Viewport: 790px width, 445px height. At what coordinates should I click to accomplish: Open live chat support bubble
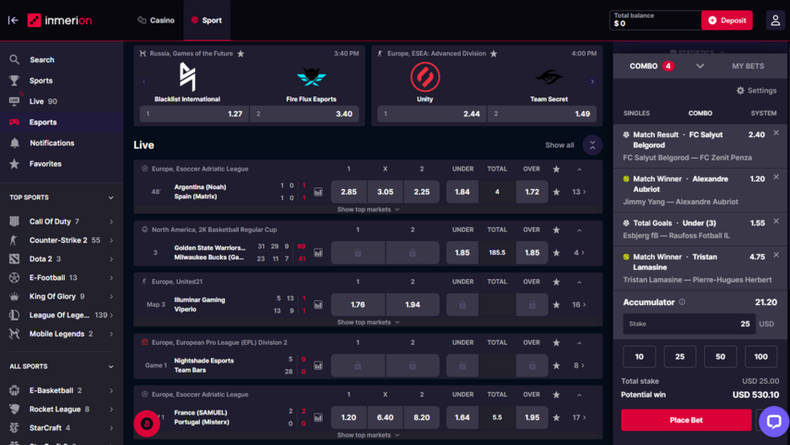coord(772,421)
